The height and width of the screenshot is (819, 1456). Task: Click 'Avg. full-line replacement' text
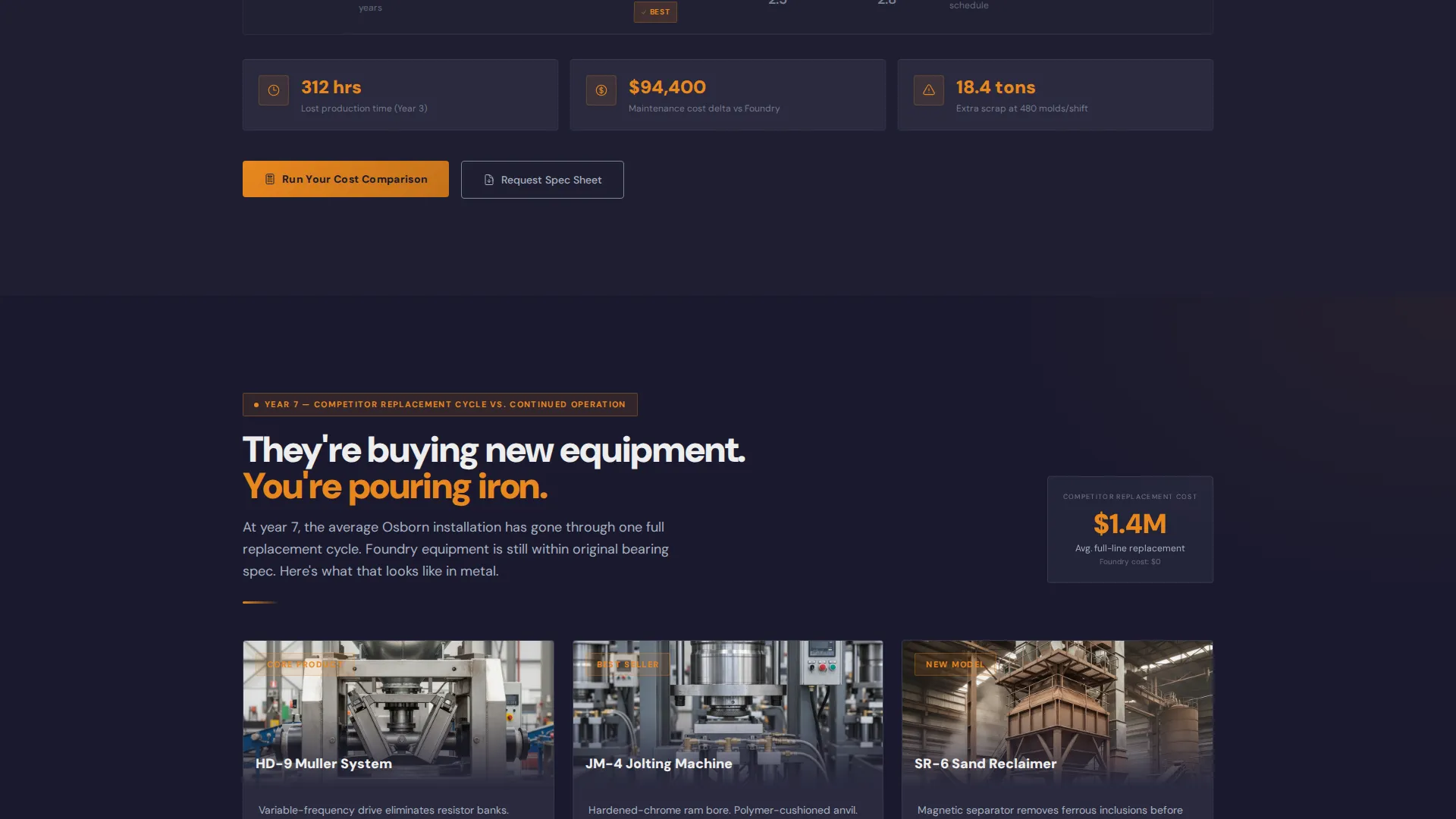1130,548
